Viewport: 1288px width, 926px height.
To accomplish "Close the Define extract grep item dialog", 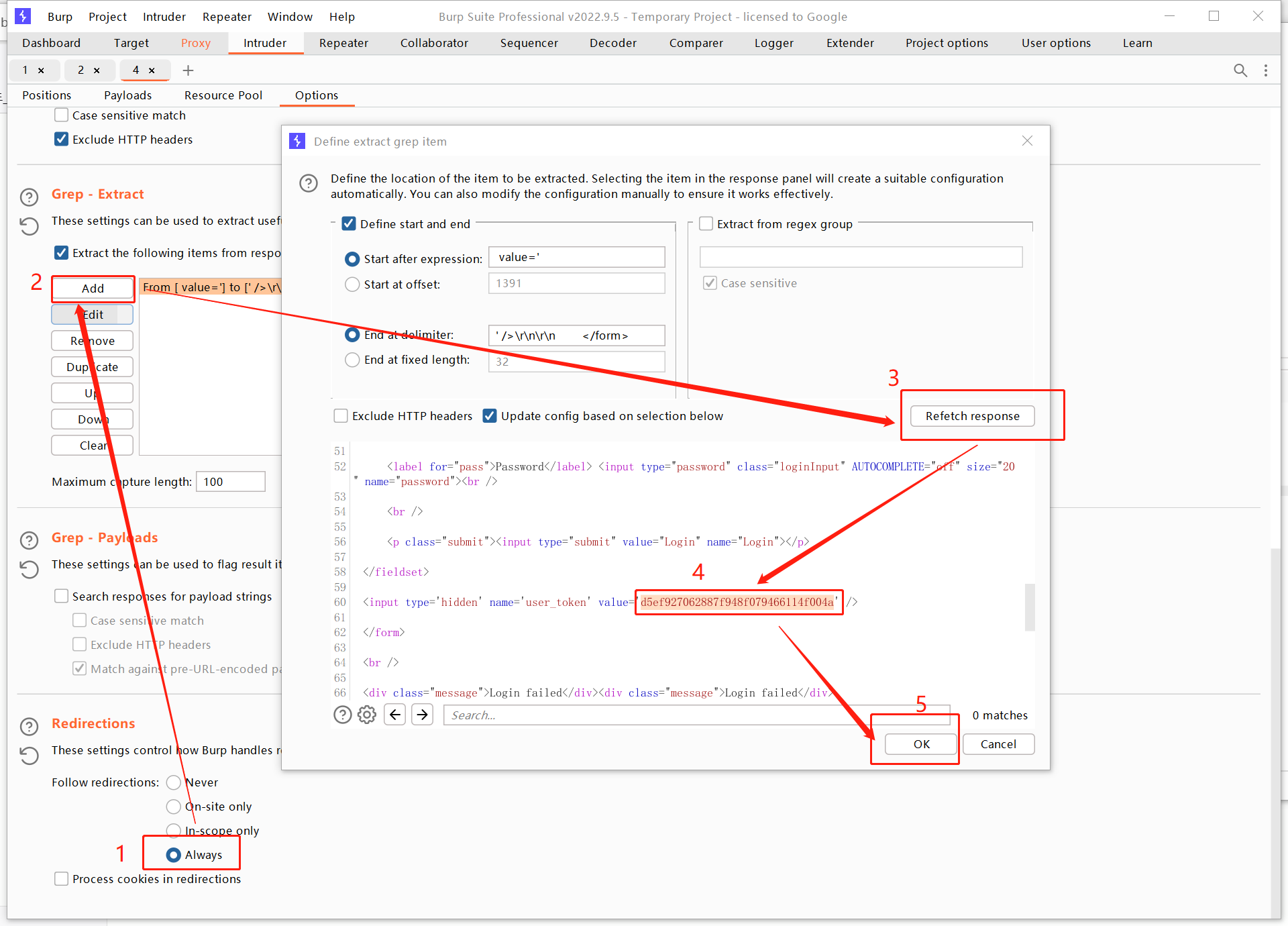I will [1027, 141].
